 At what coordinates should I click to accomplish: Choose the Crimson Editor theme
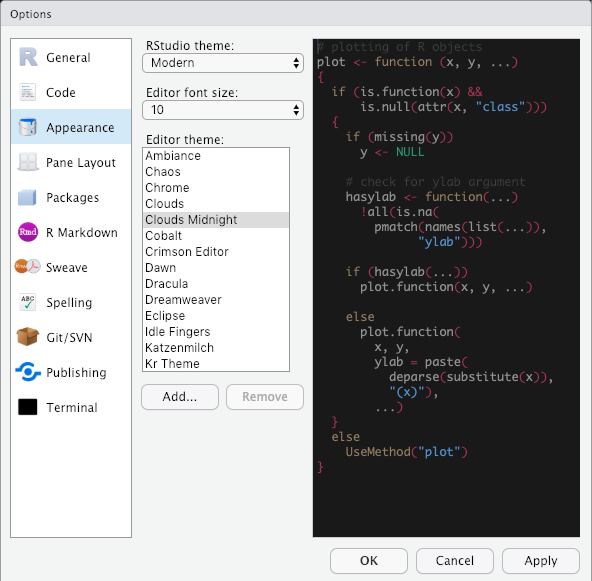point(216,251)
